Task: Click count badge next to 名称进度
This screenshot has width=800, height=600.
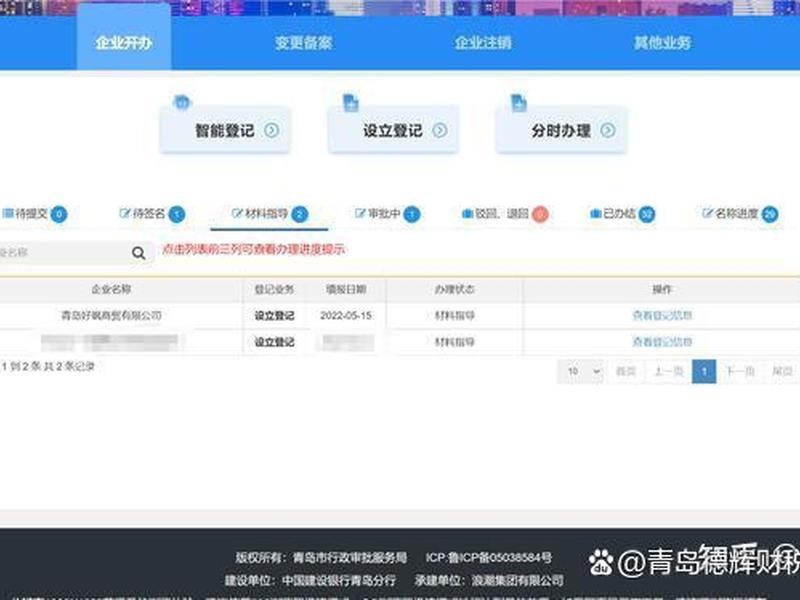Action: pos(770,214)
